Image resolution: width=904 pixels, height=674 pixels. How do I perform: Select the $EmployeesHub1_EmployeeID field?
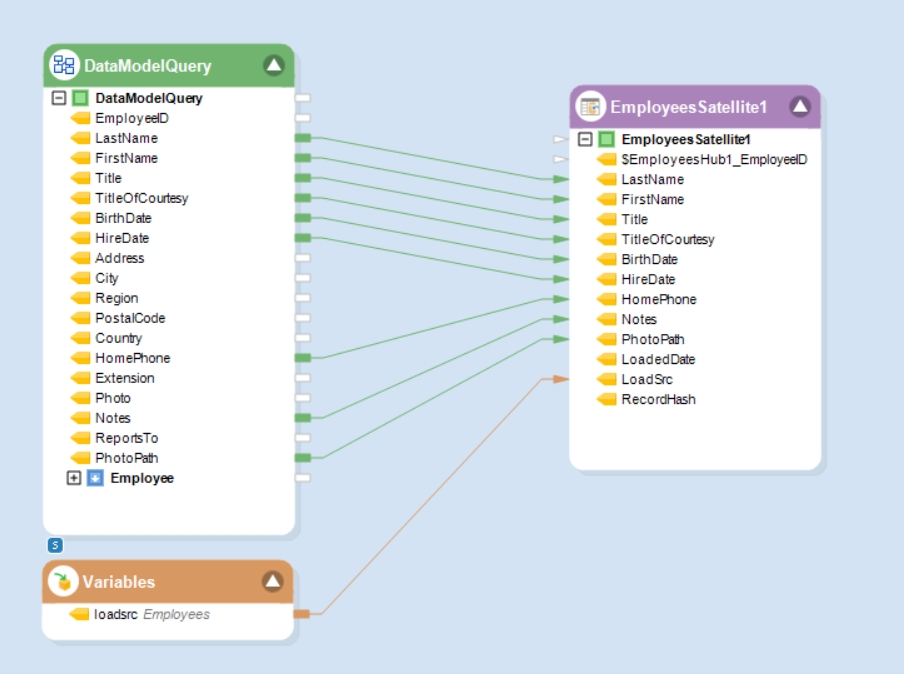[x=713, y=159]
